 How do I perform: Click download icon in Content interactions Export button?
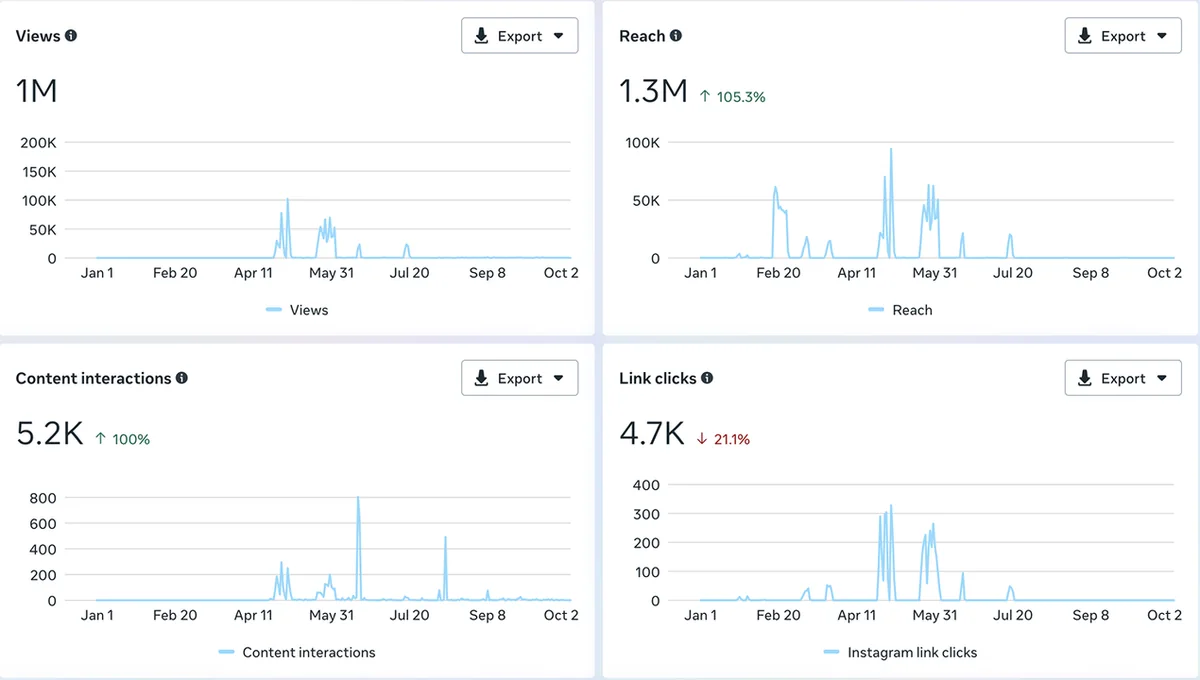point(481,378)
